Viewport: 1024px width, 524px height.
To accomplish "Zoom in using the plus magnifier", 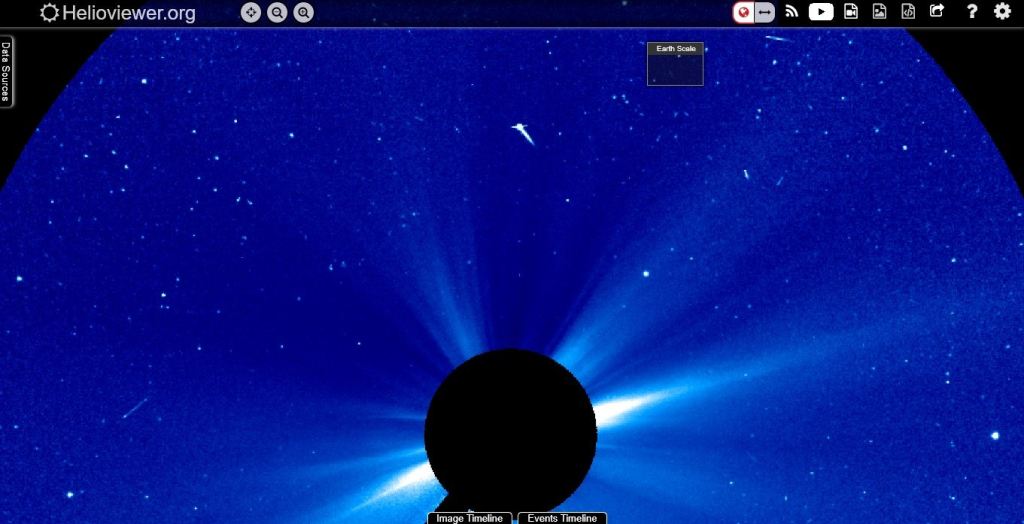I will click(x=303, y=12).
